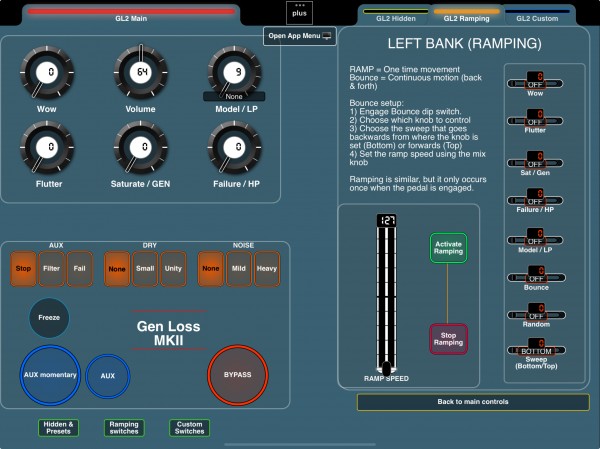Tap the round BYPASS footswitch
The height and width of the screenshot is (449, 600).
tap(238, 375)
